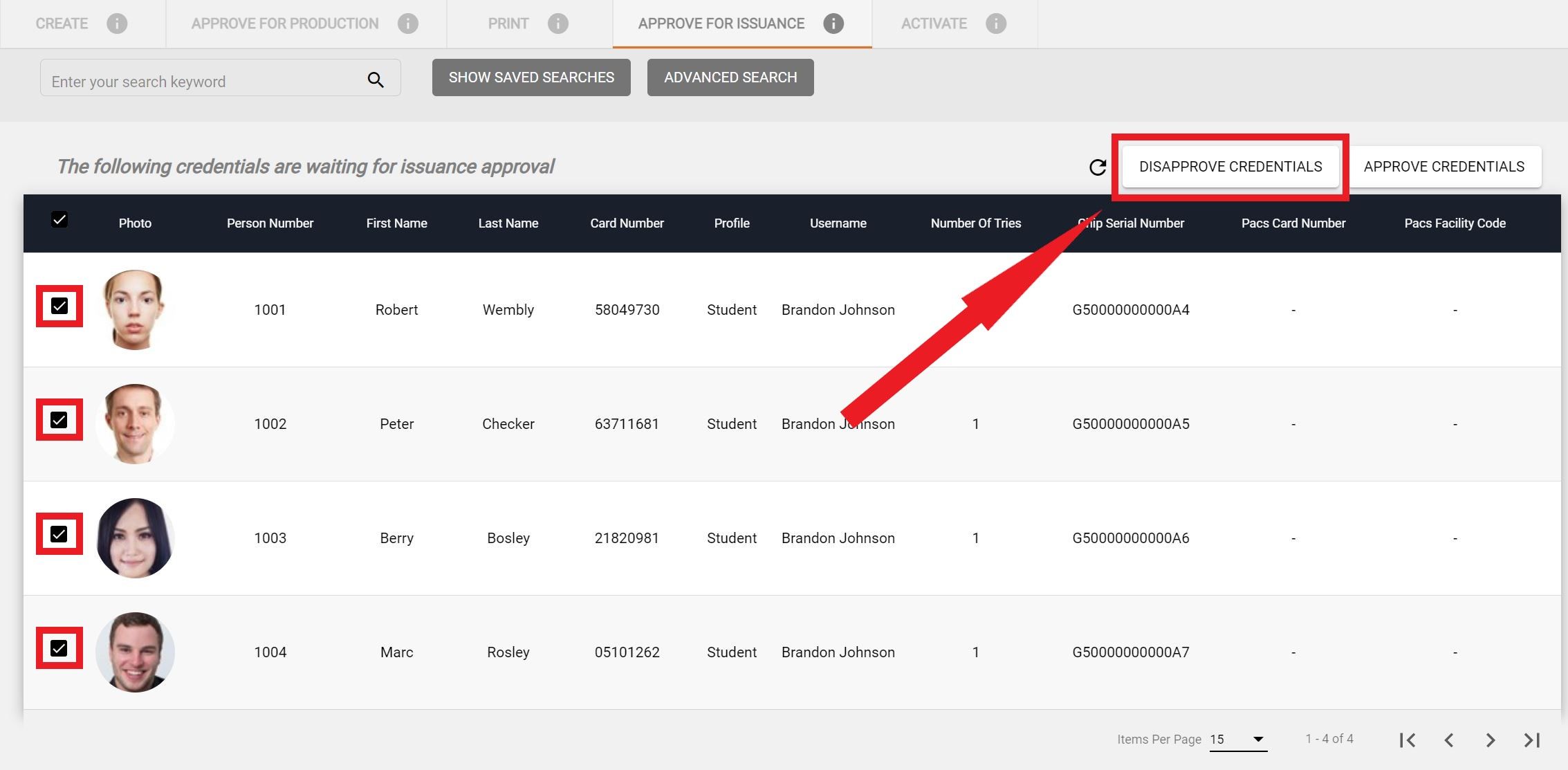Screen dimensions: 1568x770
Task: Deselect Robert Wembly's row checkbox
Action: (59, 306)
